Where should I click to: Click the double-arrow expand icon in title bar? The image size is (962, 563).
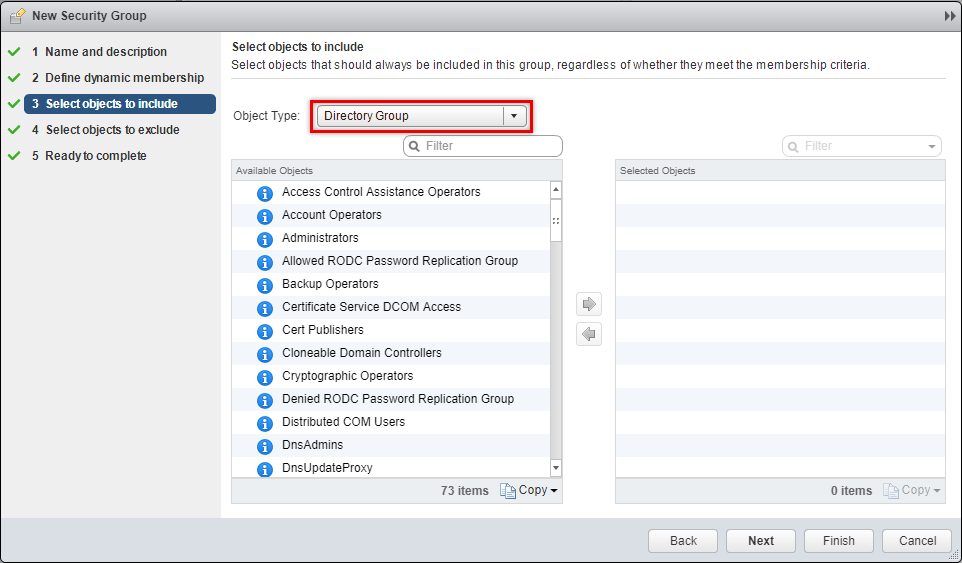pyautogui.click(x=949, y=16)
